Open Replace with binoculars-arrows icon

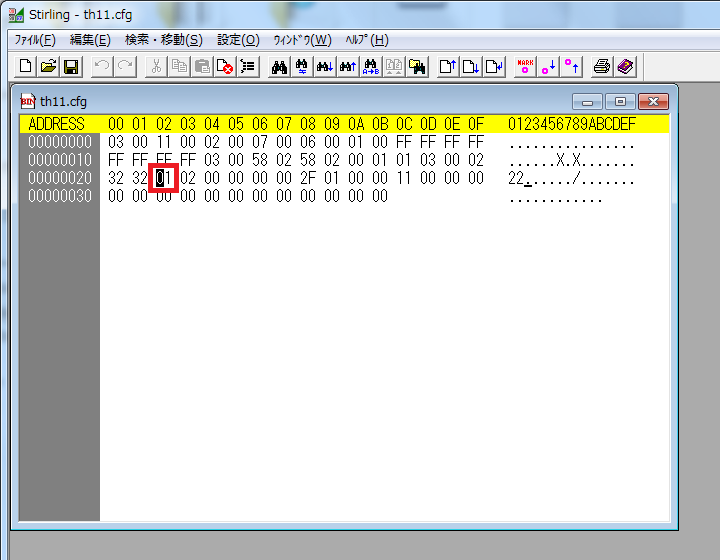point(302,67)
